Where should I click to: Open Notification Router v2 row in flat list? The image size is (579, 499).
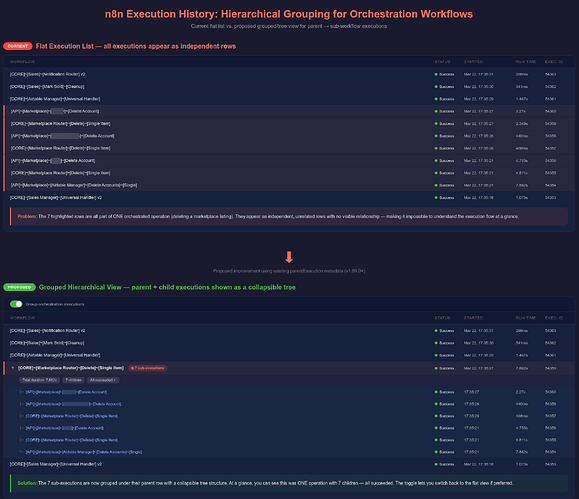click(289, 74)
